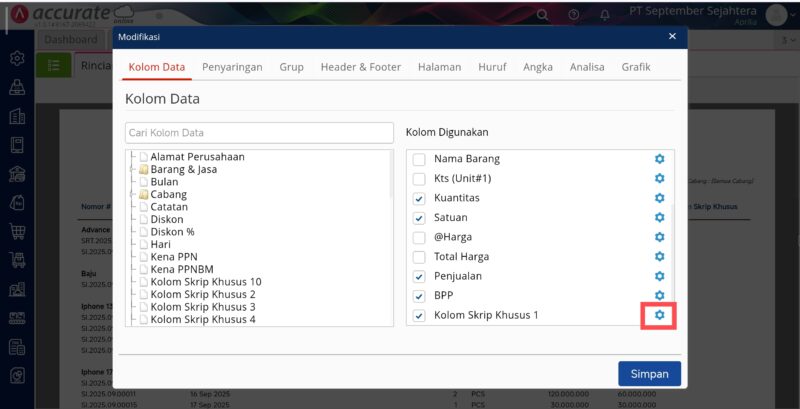
Task: Open the notifications bell icon
Action: click(x=603, y=15)
